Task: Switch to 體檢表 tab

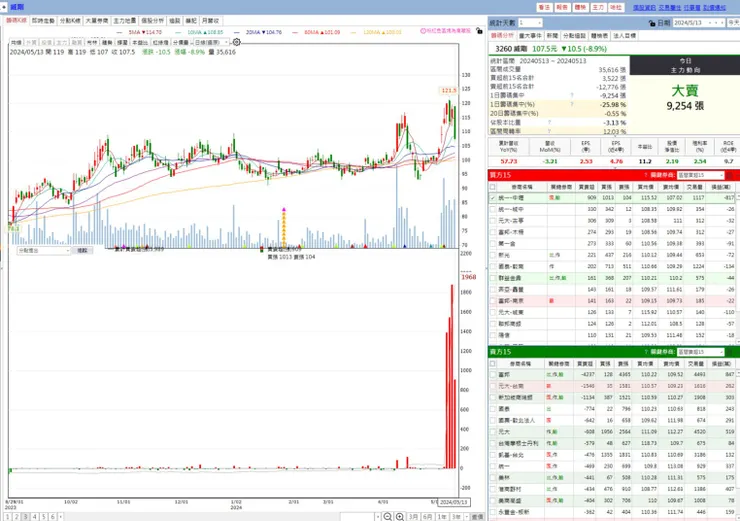Action: coord(599,35)
